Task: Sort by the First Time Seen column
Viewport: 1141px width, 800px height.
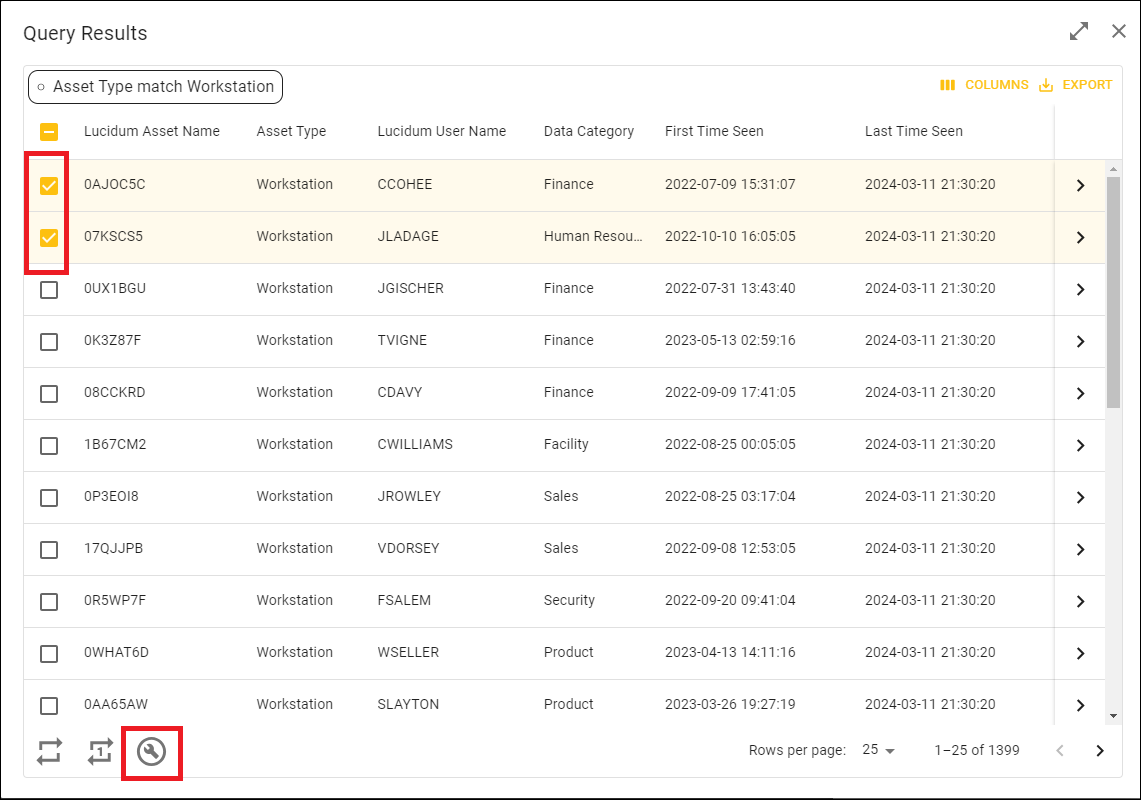Action: 714,131
